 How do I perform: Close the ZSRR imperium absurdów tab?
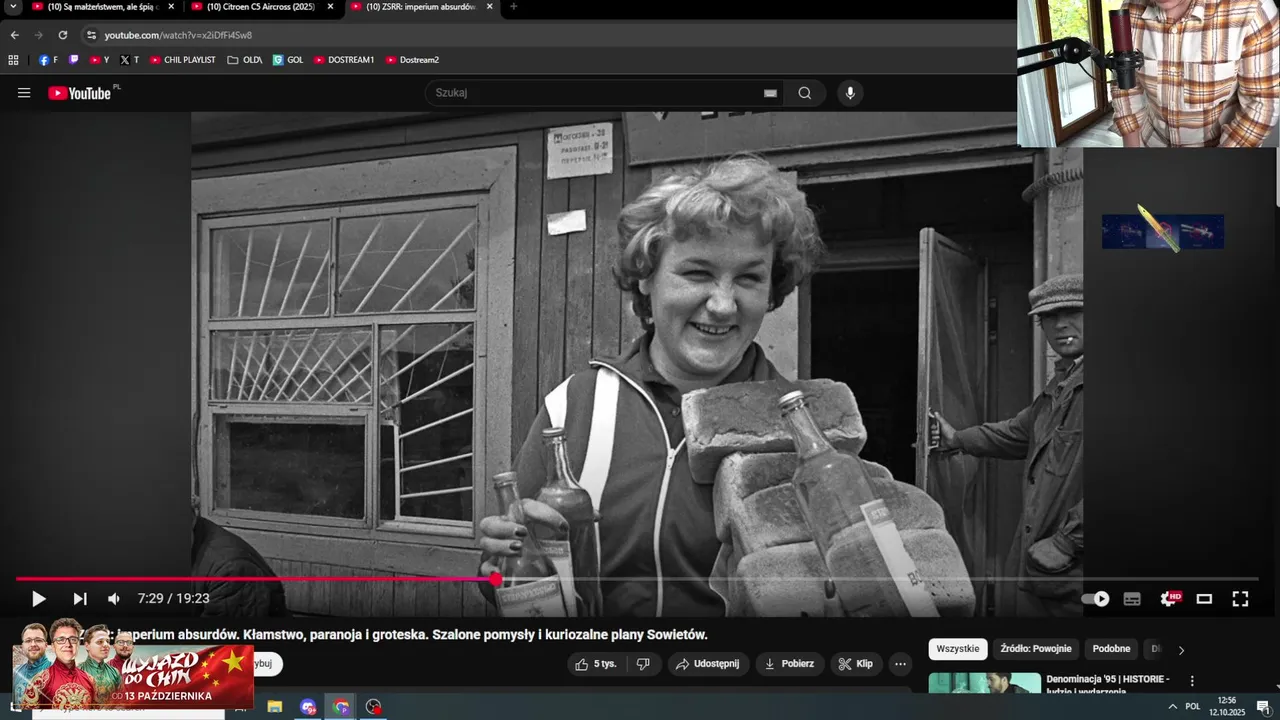(489, 7)
